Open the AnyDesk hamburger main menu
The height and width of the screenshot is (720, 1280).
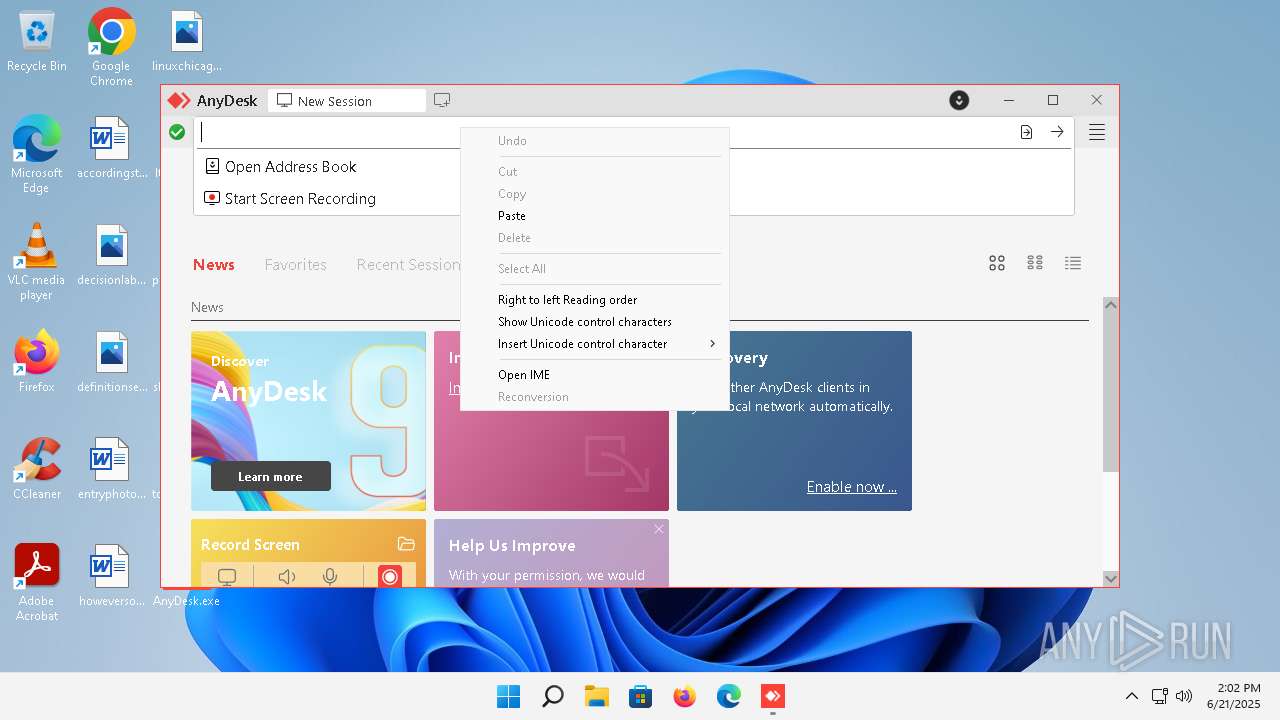(1097, 132)
